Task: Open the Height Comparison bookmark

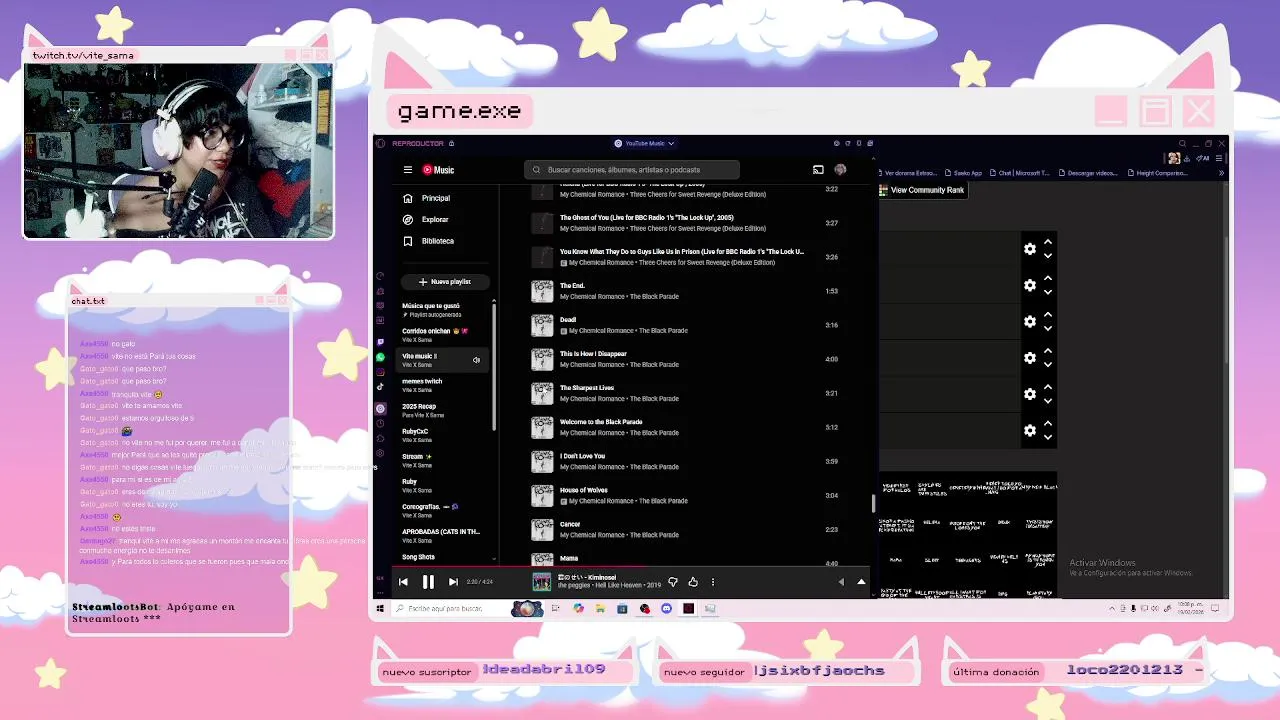Action: 1157,173
